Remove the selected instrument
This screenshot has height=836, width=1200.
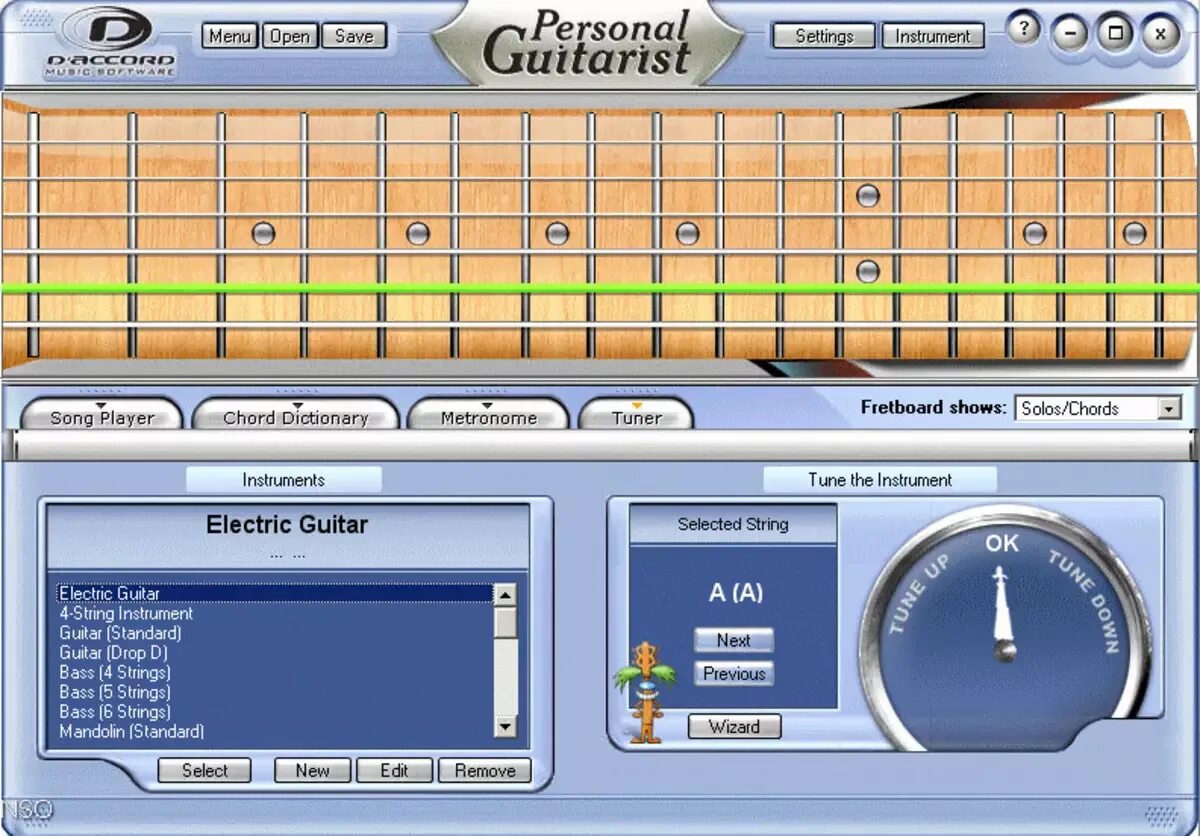pos(485,770)
